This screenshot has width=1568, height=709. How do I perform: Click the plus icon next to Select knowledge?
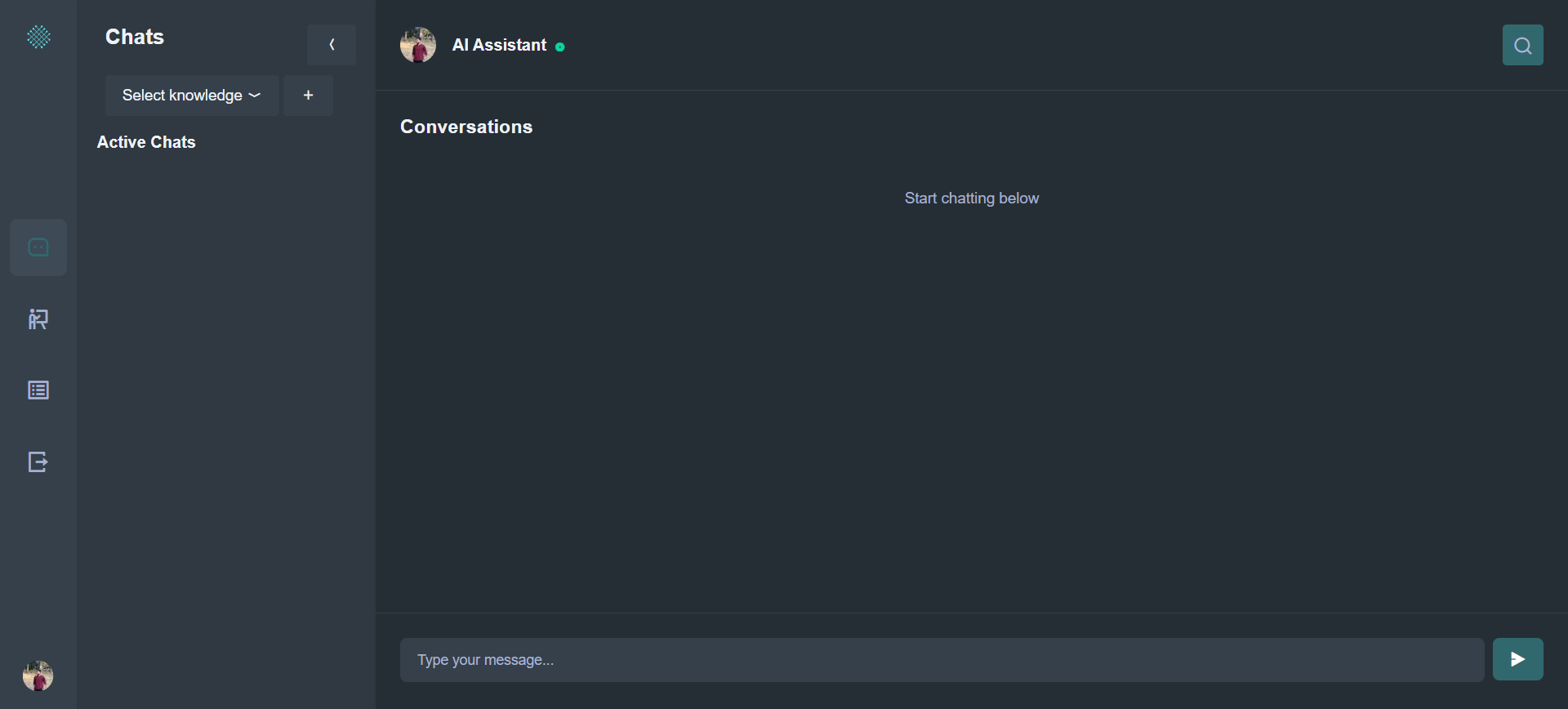308,95
